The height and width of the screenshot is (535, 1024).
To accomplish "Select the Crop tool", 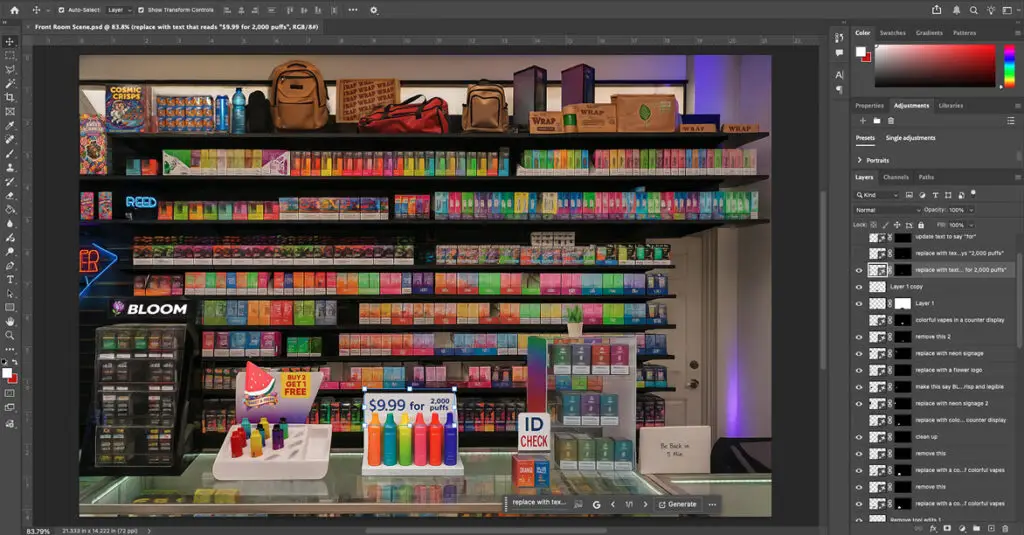I will (x=10, y=97).
